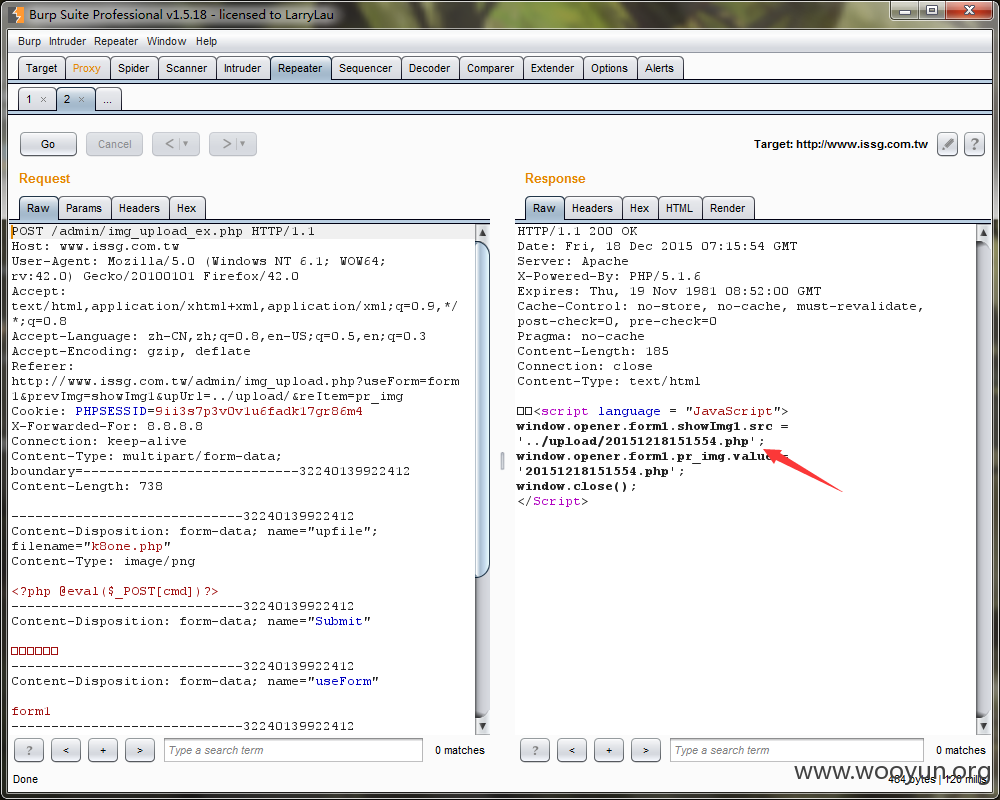Select the Response Hex tab
This screenshot has height=800, width=1000.
(x=639, y=208)
